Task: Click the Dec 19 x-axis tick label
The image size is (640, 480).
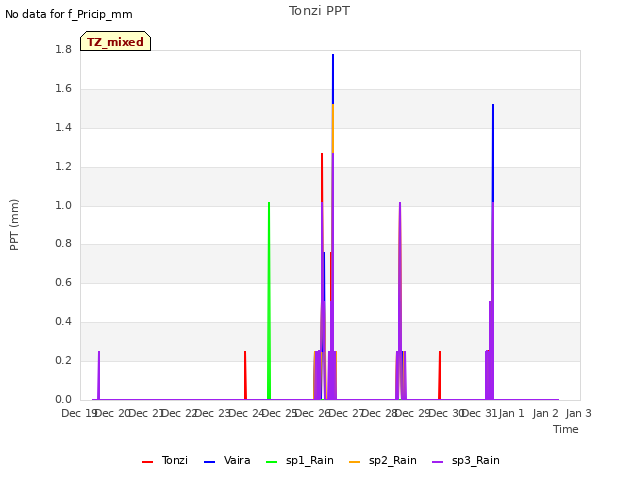Action: [x=78, y=413]
